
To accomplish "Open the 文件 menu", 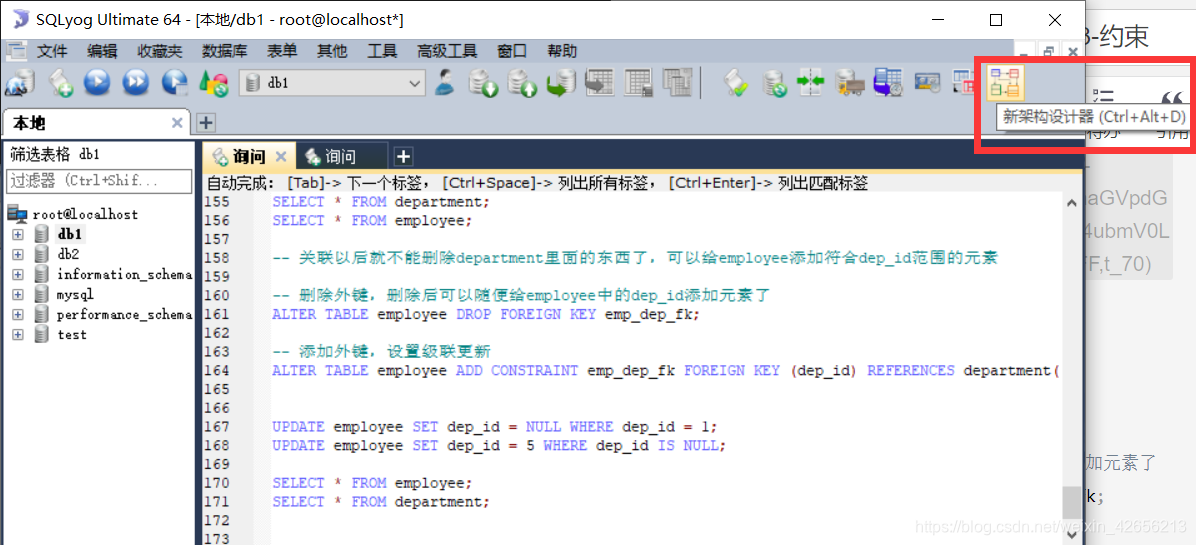I will pyautogui.click(x=53, y=51).
